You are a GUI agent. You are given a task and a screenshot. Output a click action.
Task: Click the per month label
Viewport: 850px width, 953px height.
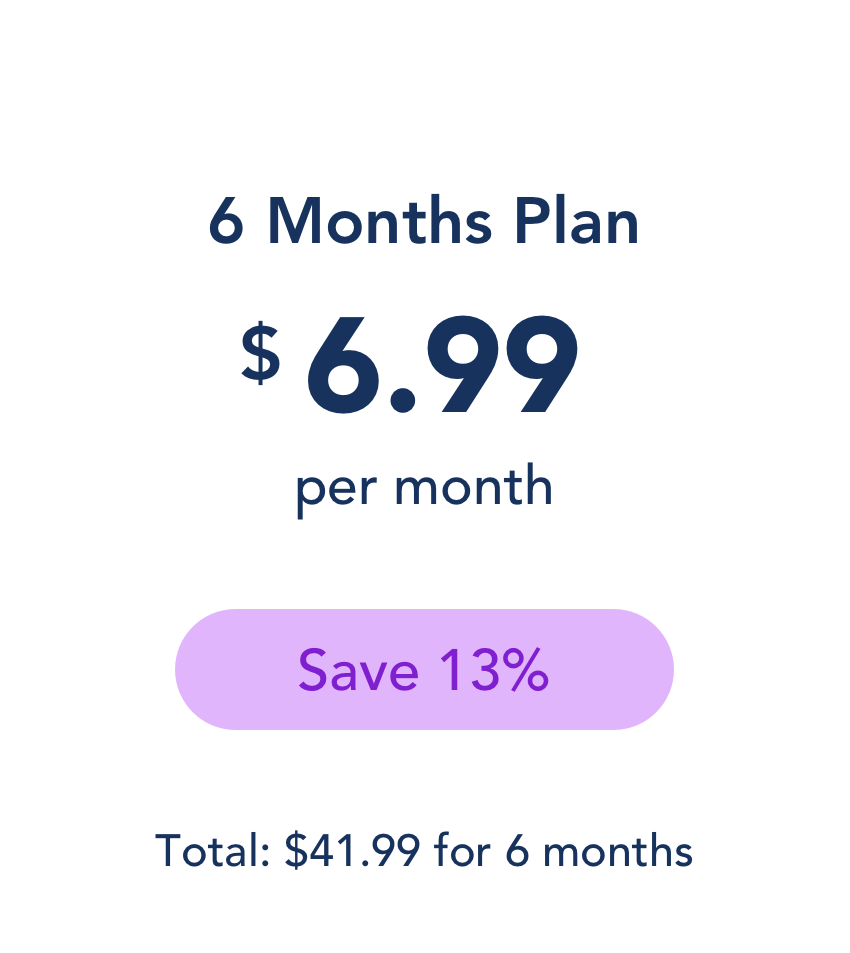tap(424, 490)
